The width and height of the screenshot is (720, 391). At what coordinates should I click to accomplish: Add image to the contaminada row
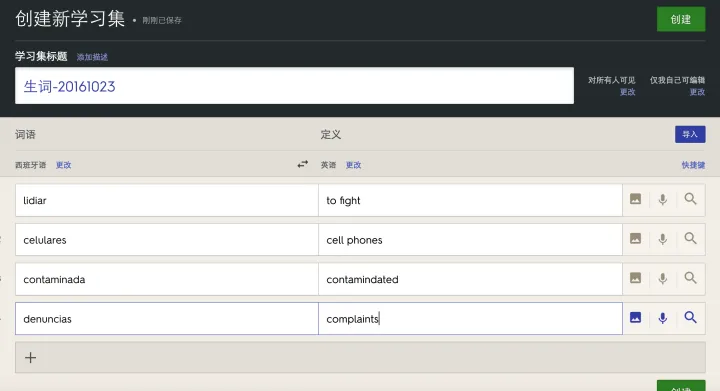(636, 278)
